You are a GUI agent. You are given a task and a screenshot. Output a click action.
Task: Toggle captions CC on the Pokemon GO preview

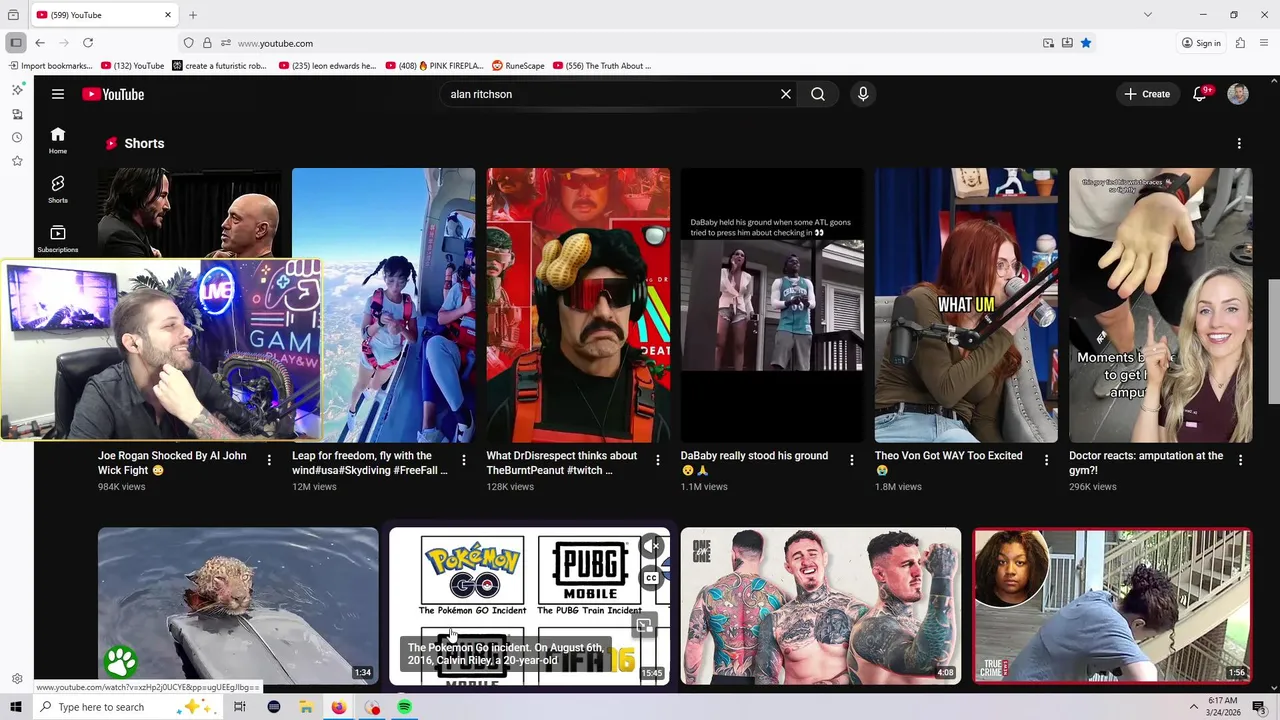(651, 577)
